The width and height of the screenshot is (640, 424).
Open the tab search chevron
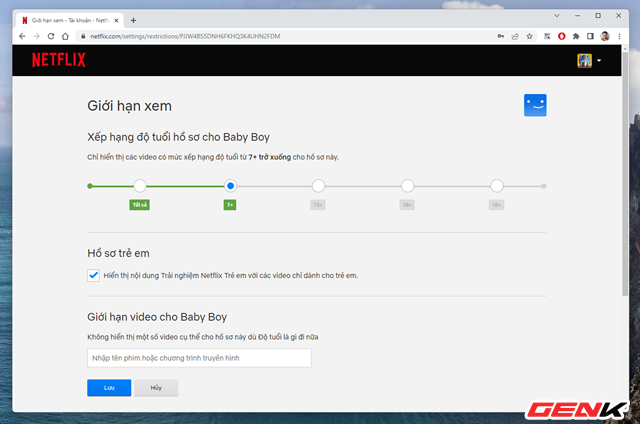click(556, 16)
